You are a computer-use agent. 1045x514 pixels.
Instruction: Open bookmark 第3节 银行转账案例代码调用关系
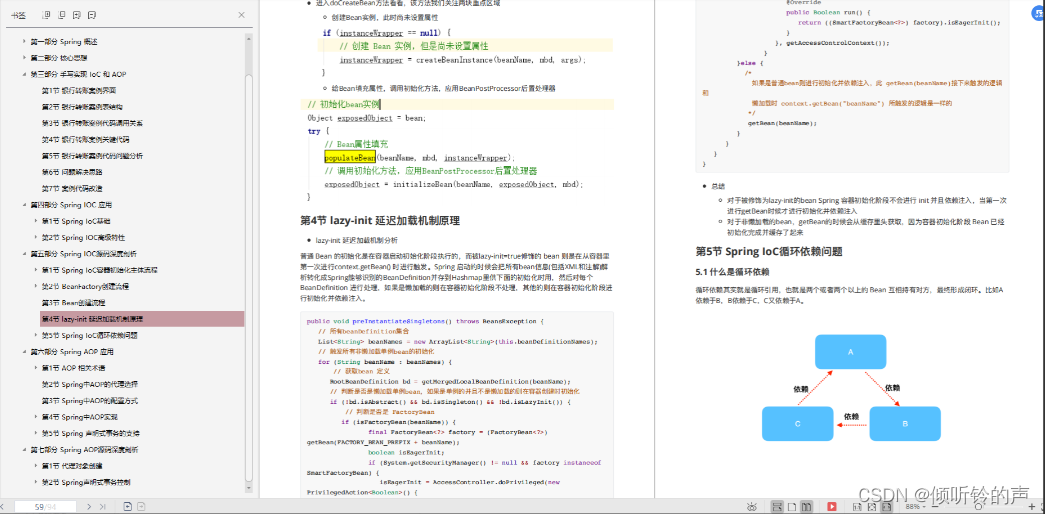pyautogui.click(x=92, y=123)
